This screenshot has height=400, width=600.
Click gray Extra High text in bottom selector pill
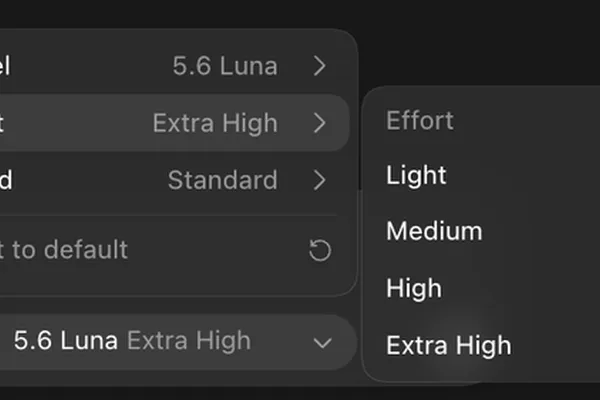[x=189, y=341]
